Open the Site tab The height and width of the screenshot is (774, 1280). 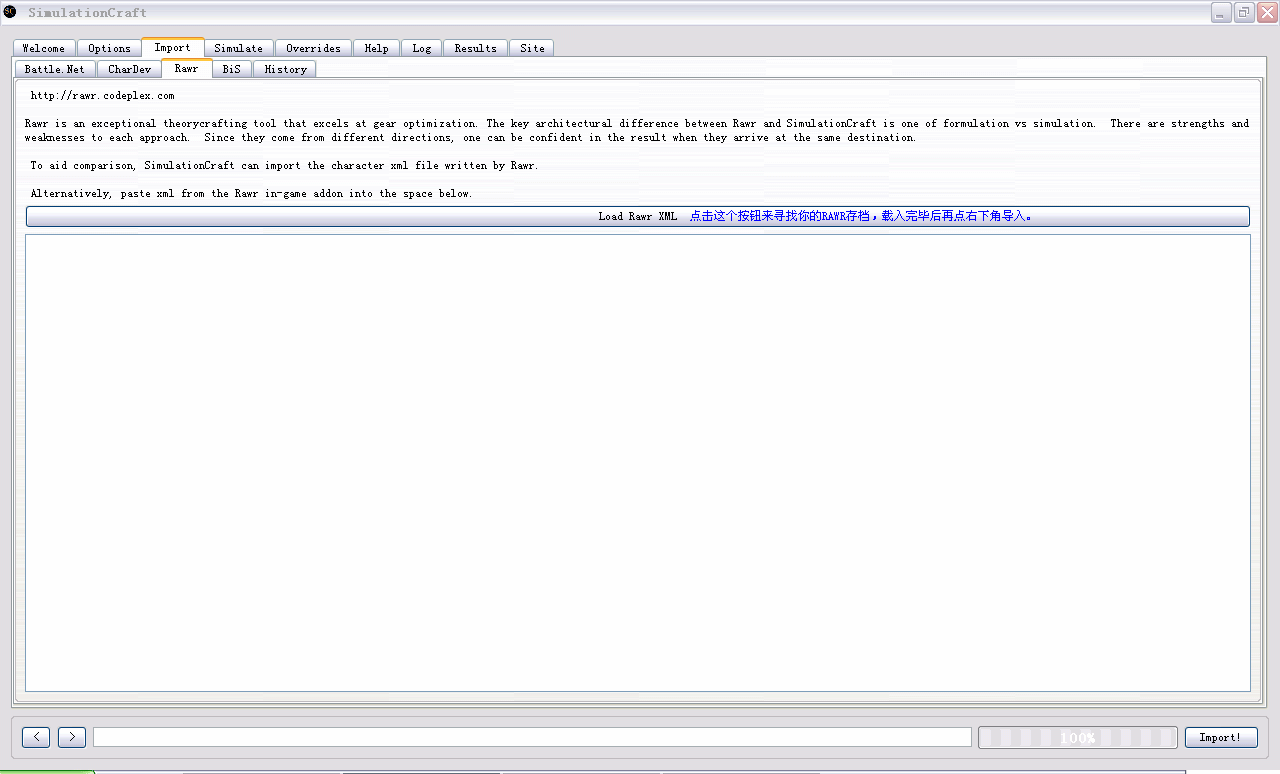pyautogui.click(x=532, y=48)
